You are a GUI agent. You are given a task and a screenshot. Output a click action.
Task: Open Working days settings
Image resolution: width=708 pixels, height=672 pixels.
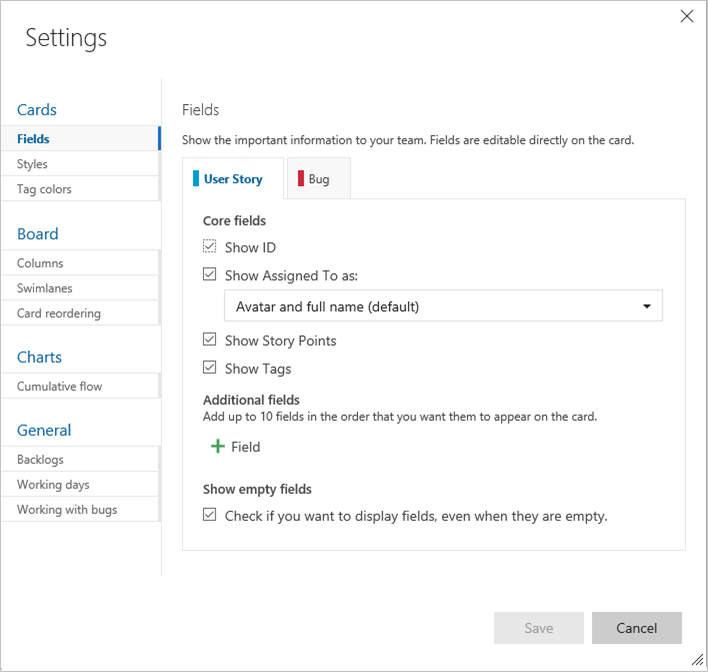[80, 485]
